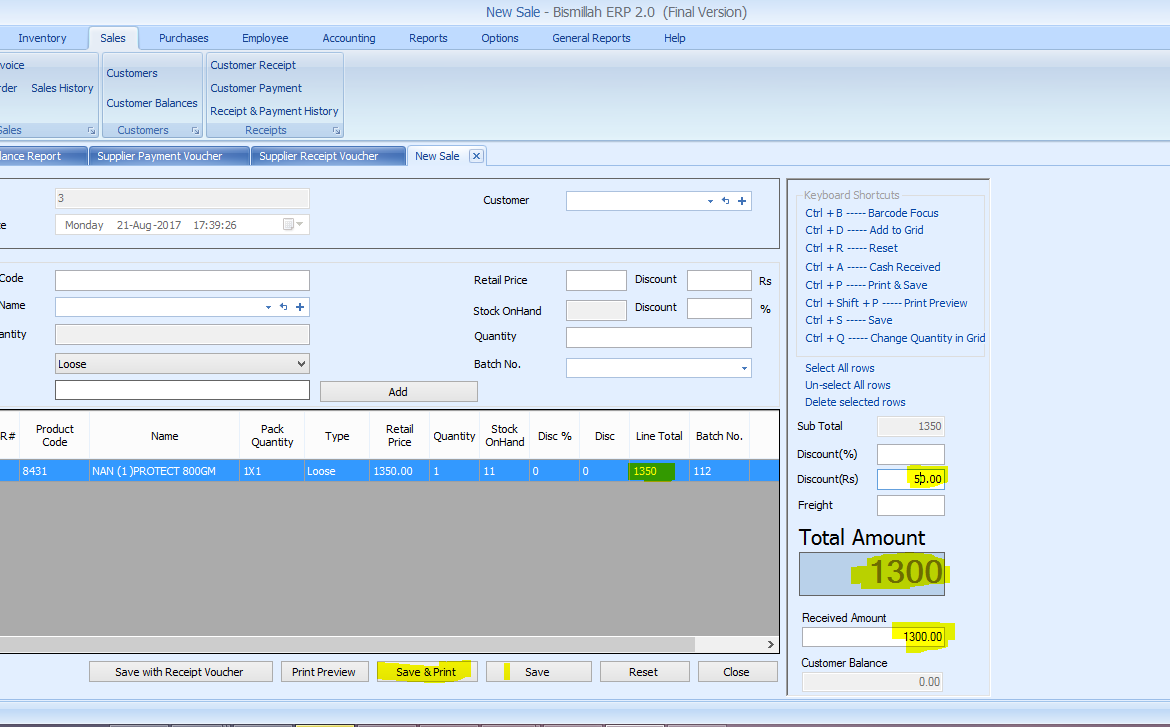Click the Receipts group dialog launcher icon
The height and width of the screenshot is (727, 1170).
pyautogui.click(x=335, y=131)
